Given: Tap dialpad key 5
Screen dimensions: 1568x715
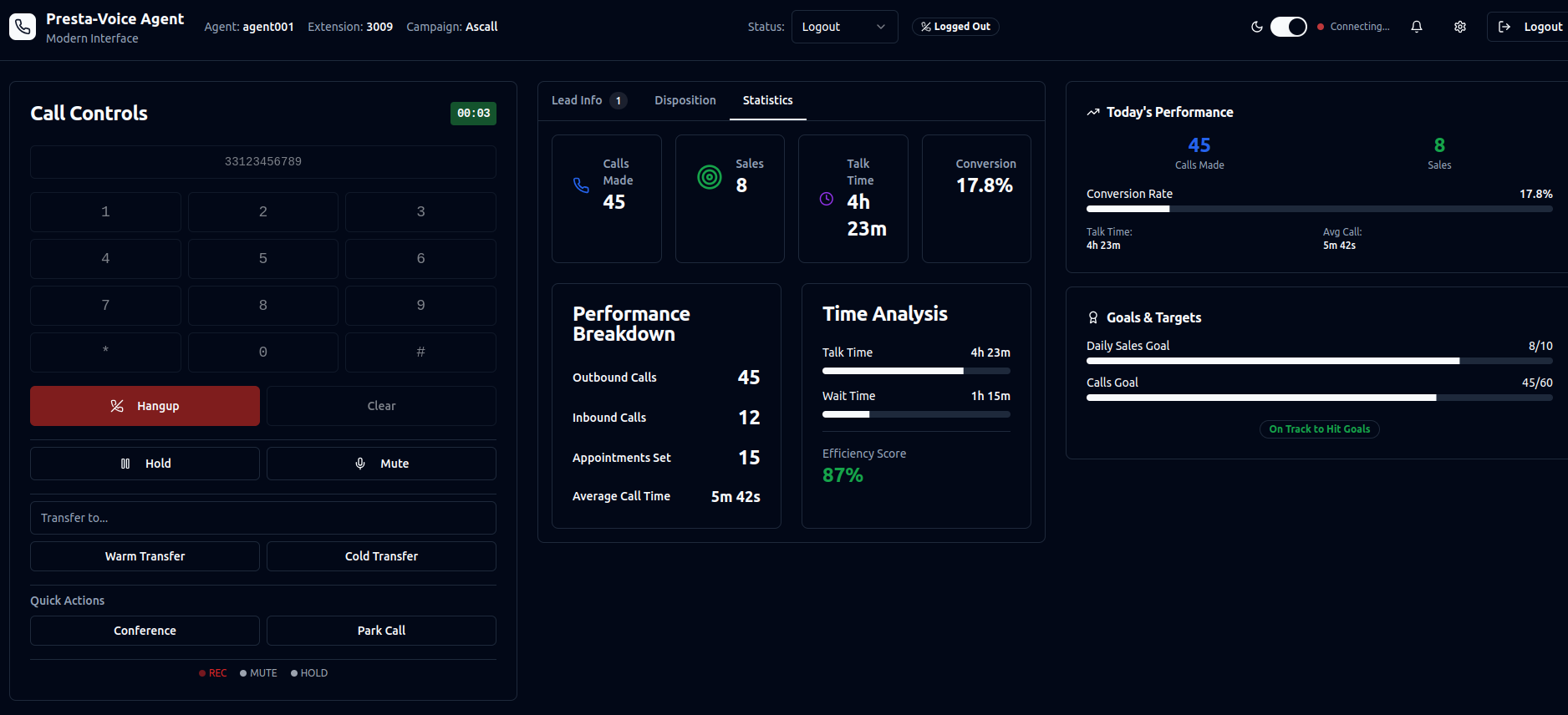Looking at the screenshot, I should (x=263, y=259).
